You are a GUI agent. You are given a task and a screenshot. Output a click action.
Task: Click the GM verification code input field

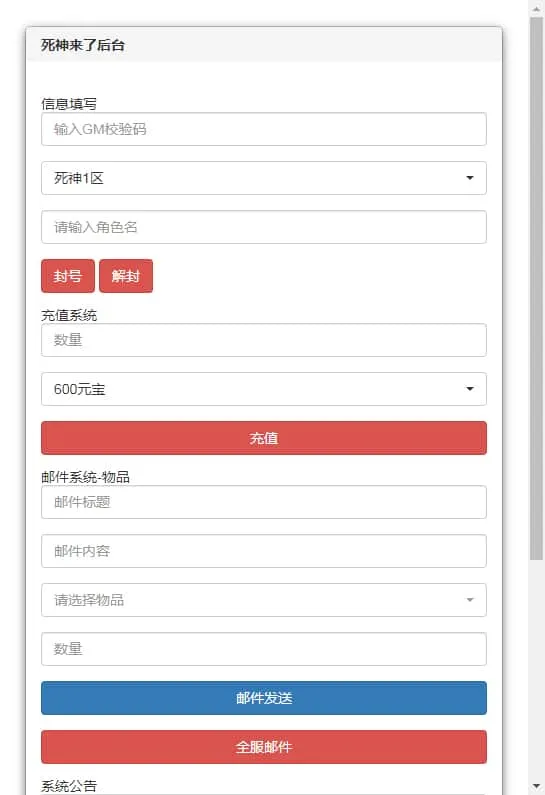click(x=264, y=129)
